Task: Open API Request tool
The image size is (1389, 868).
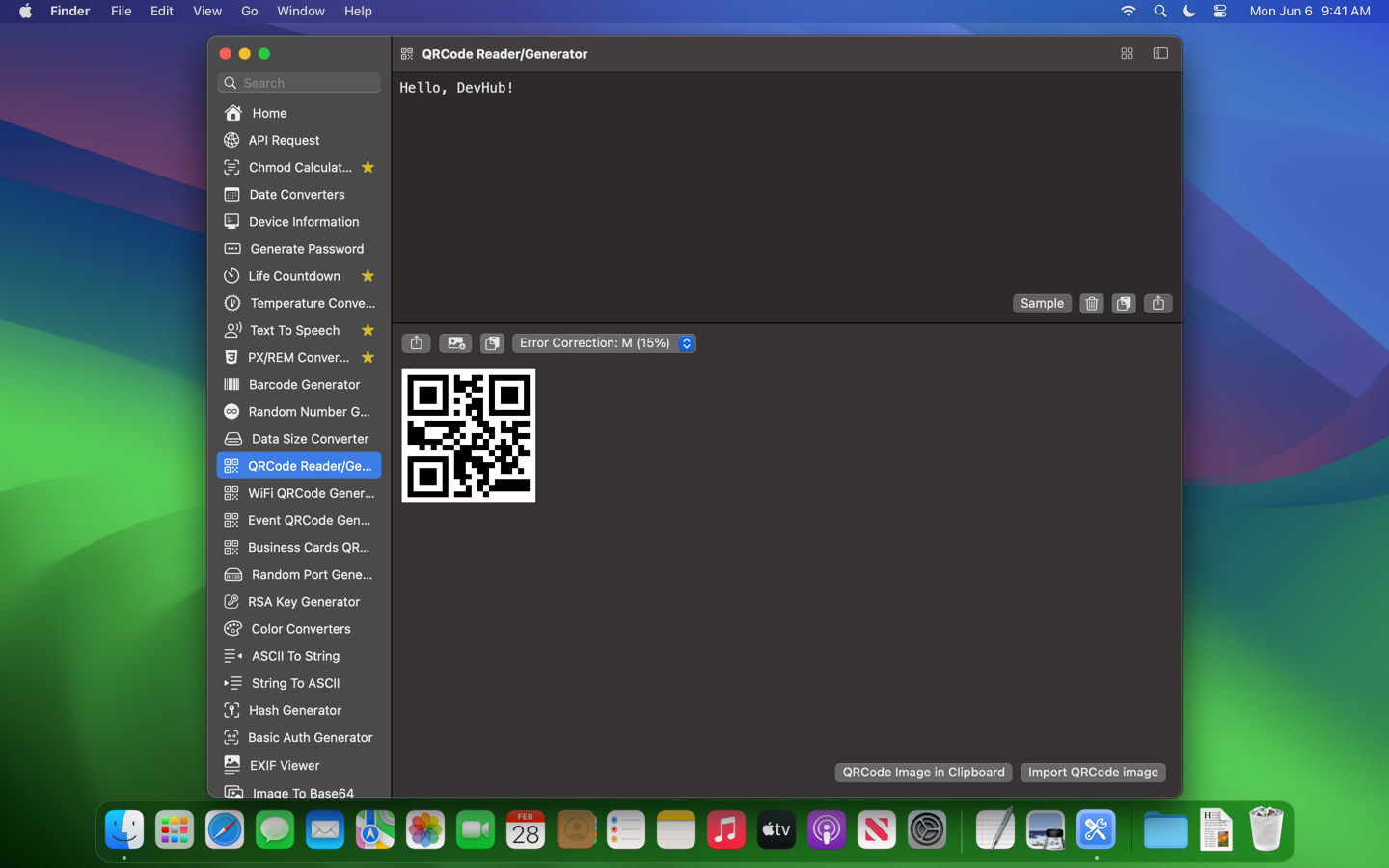Action: coord(299,140)
